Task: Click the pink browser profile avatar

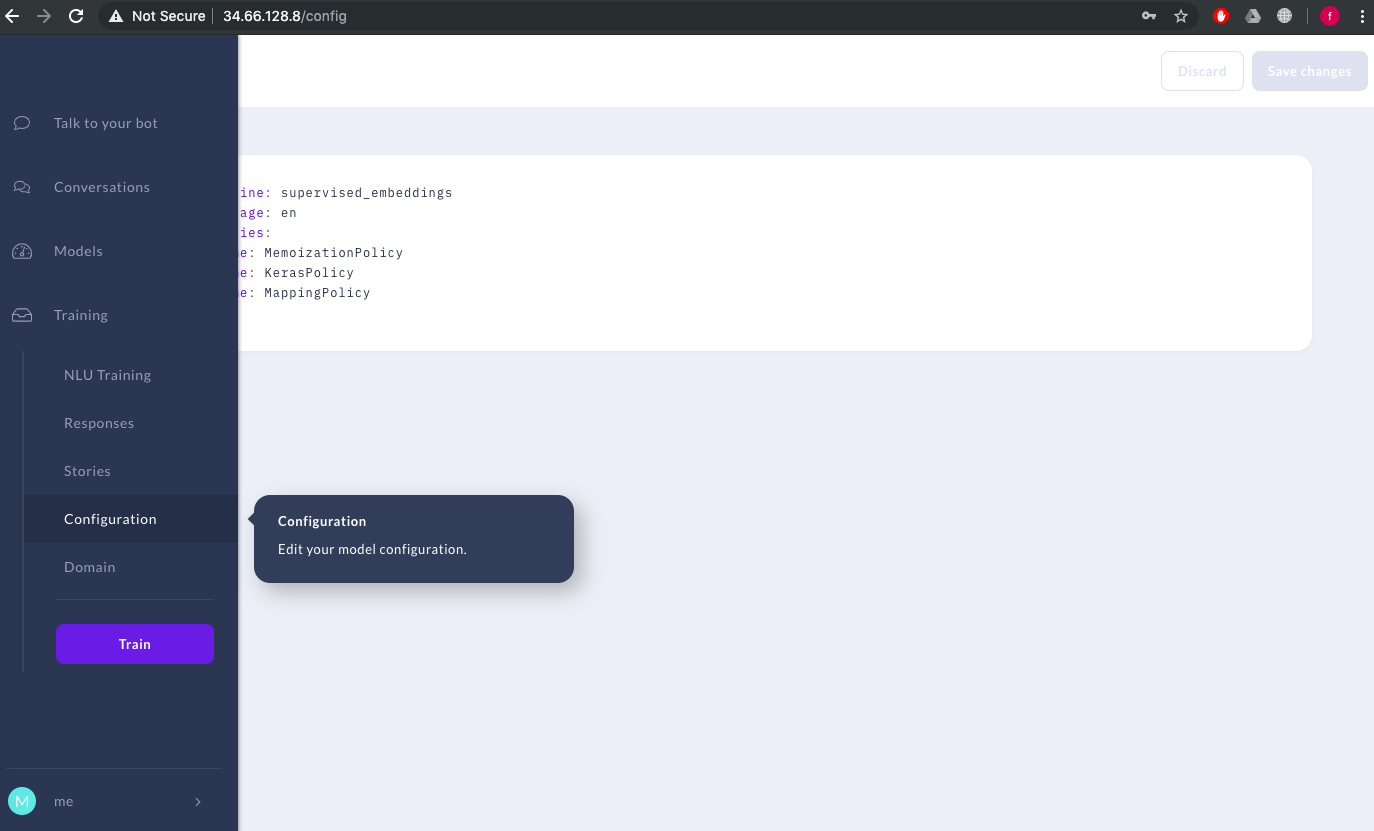Action: tap(1330, 16)
